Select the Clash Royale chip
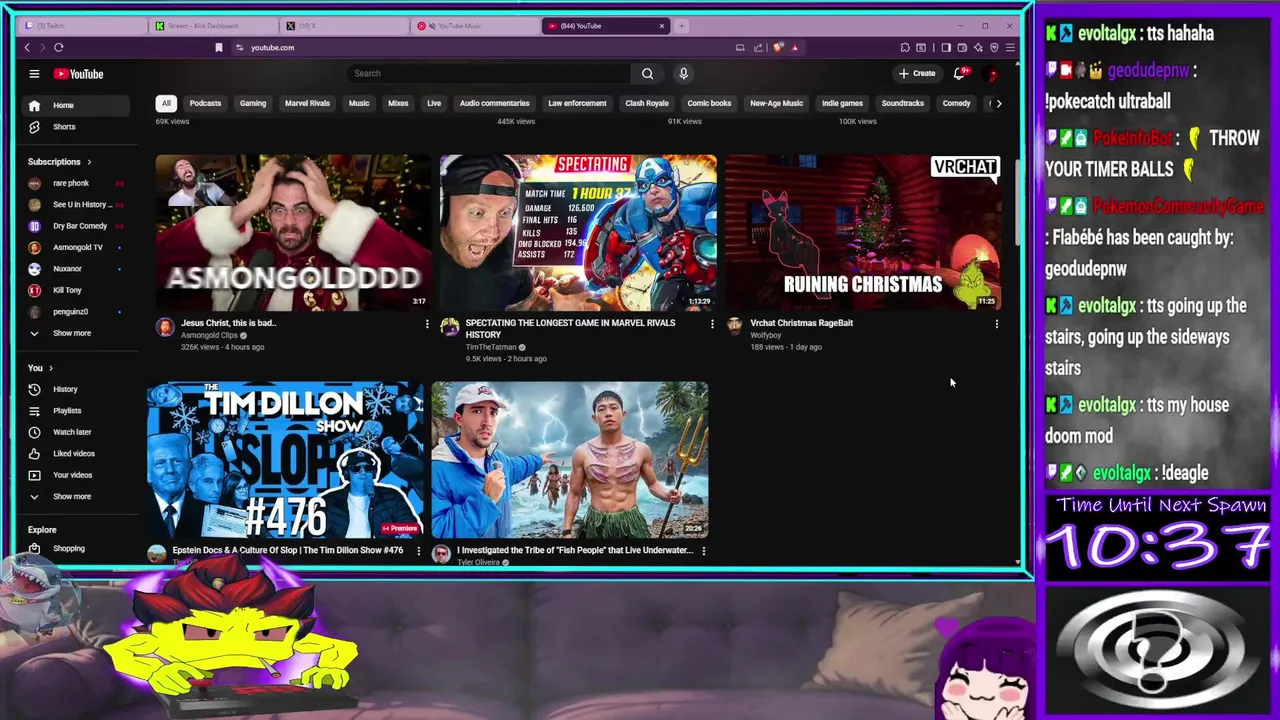 647,103
